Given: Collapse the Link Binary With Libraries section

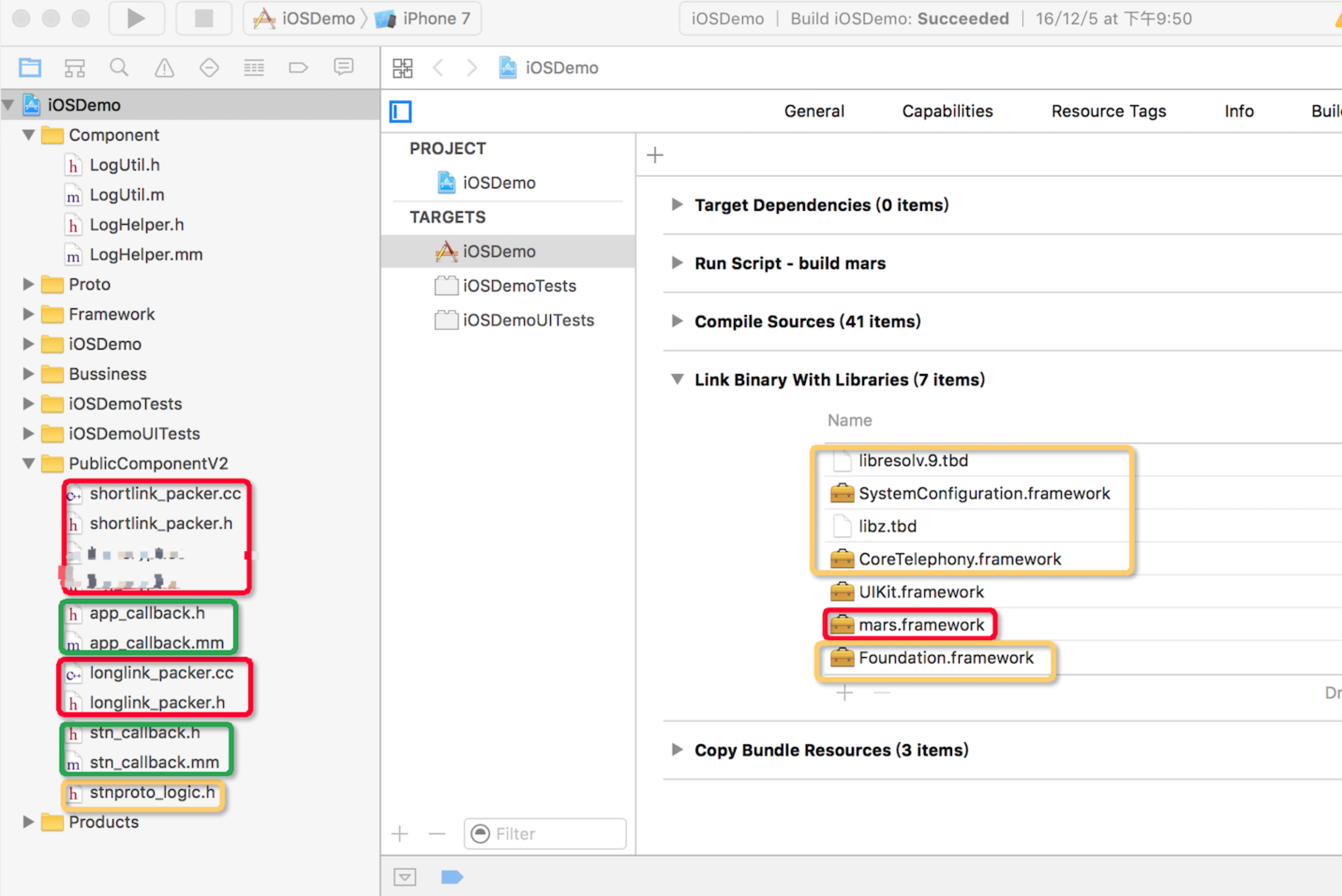Looking at the screenshot, I should point(677,380).
